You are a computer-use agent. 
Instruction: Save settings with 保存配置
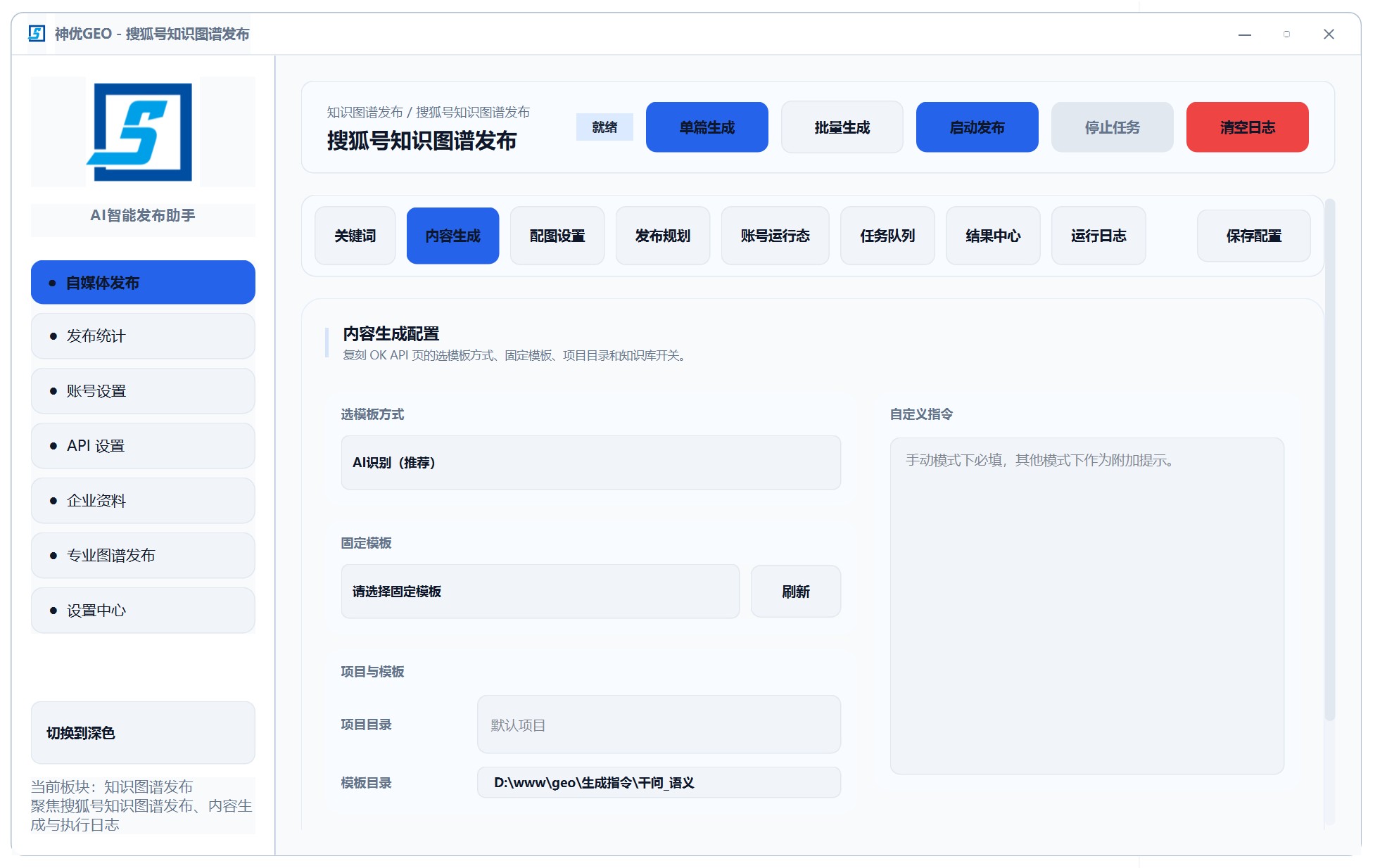pos(1253,236)
